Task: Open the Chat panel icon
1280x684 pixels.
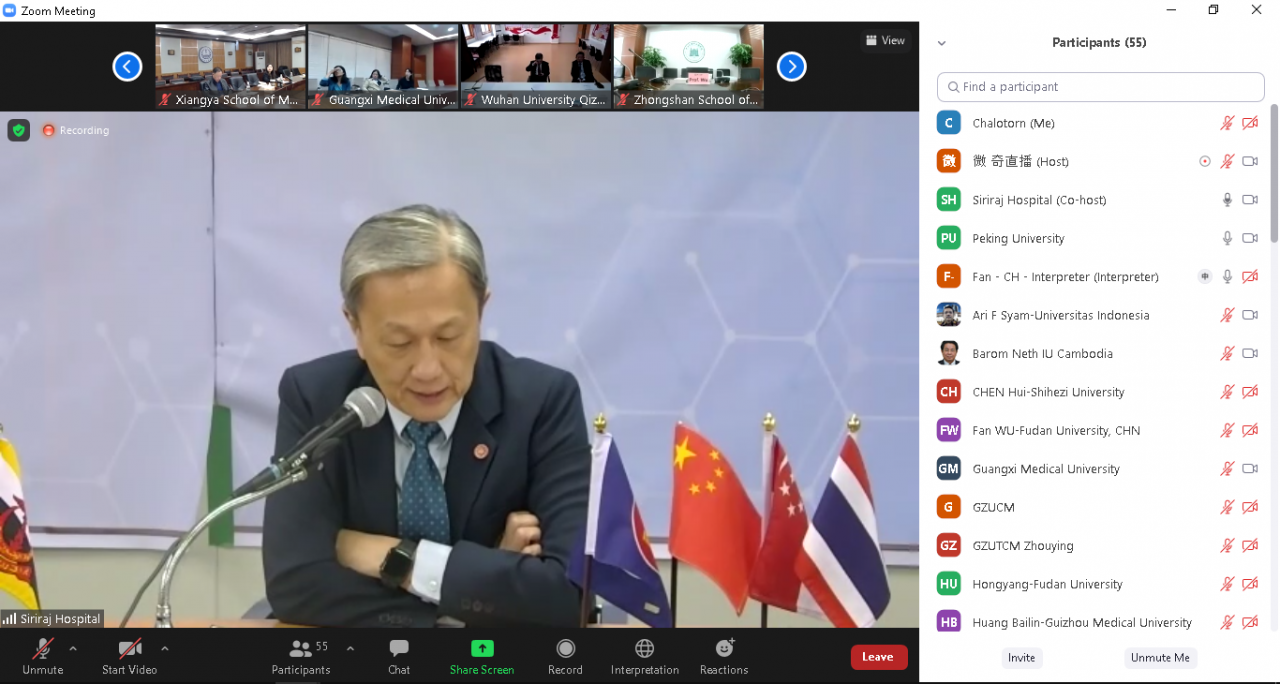Action: click(399, 649)
